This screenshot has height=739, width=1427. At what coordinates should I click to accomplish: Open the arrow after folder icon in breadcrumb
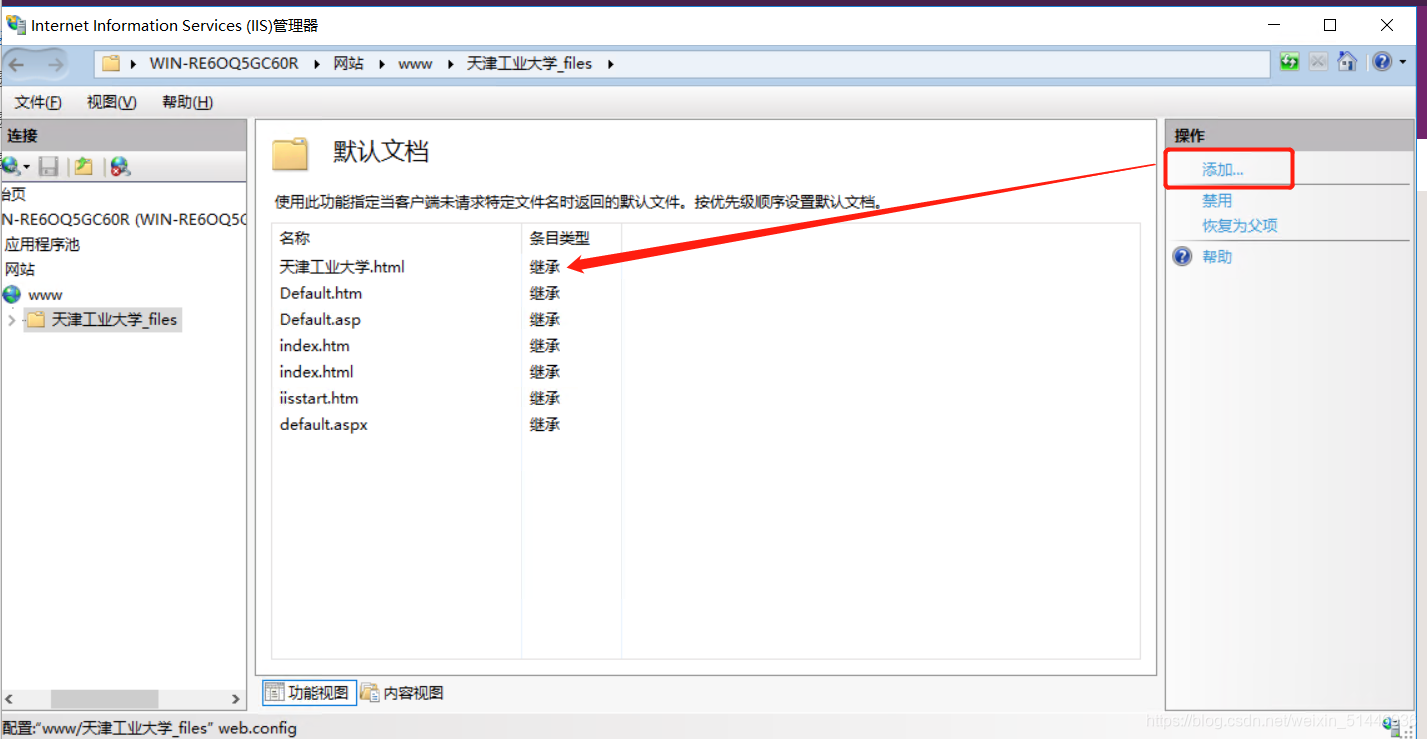click(x=133, y=64)
